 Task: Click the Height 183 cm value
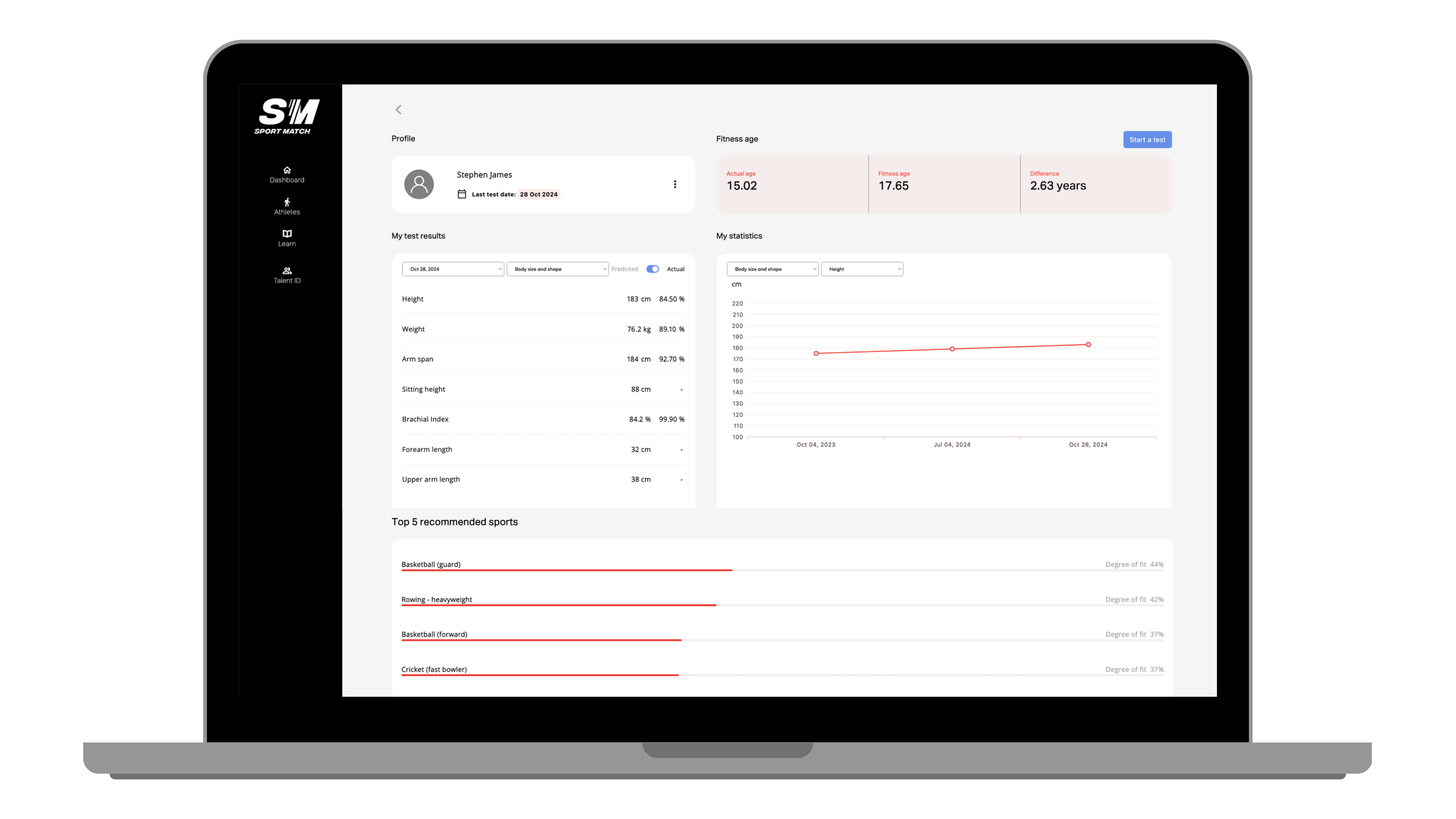coord(639,299)
